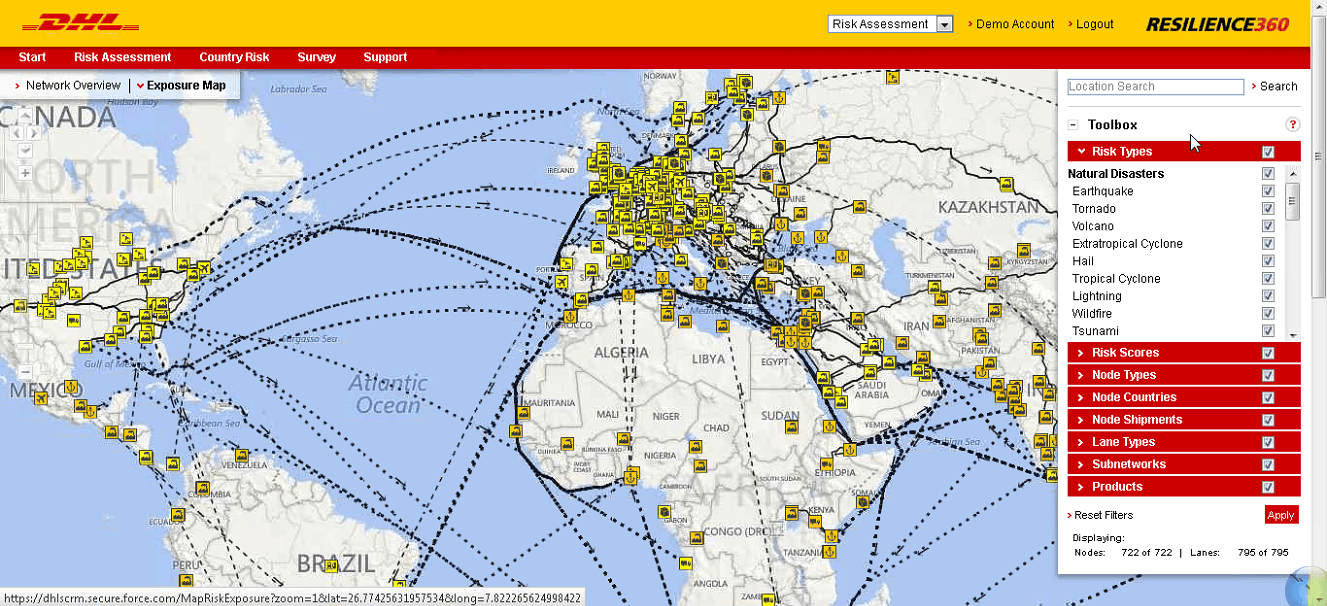Select the factory node in Sudan
This screenshot has height=606, width=1327.
[x=793, y=427]
